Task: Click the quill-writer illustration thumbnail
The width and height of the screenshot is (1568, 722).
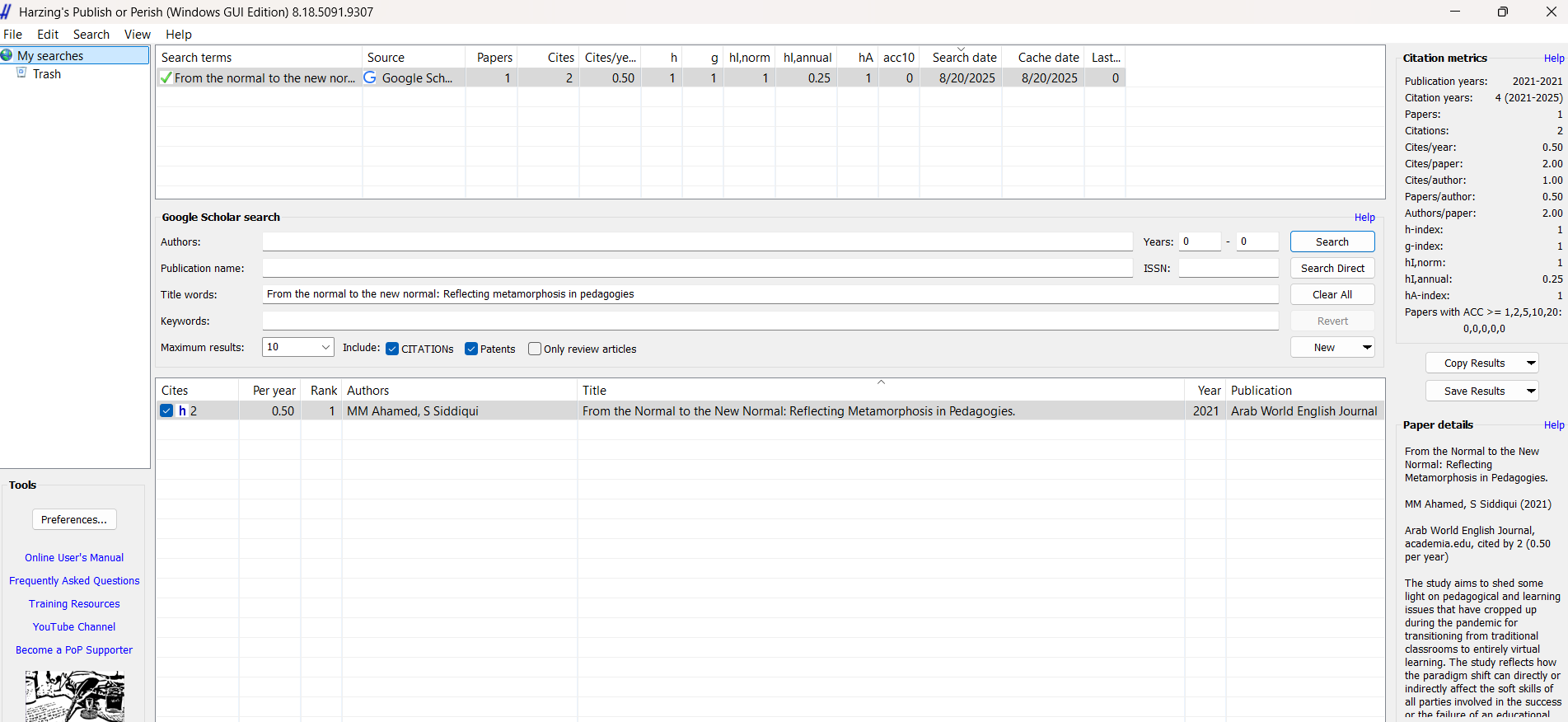Action: pos(74,696)
